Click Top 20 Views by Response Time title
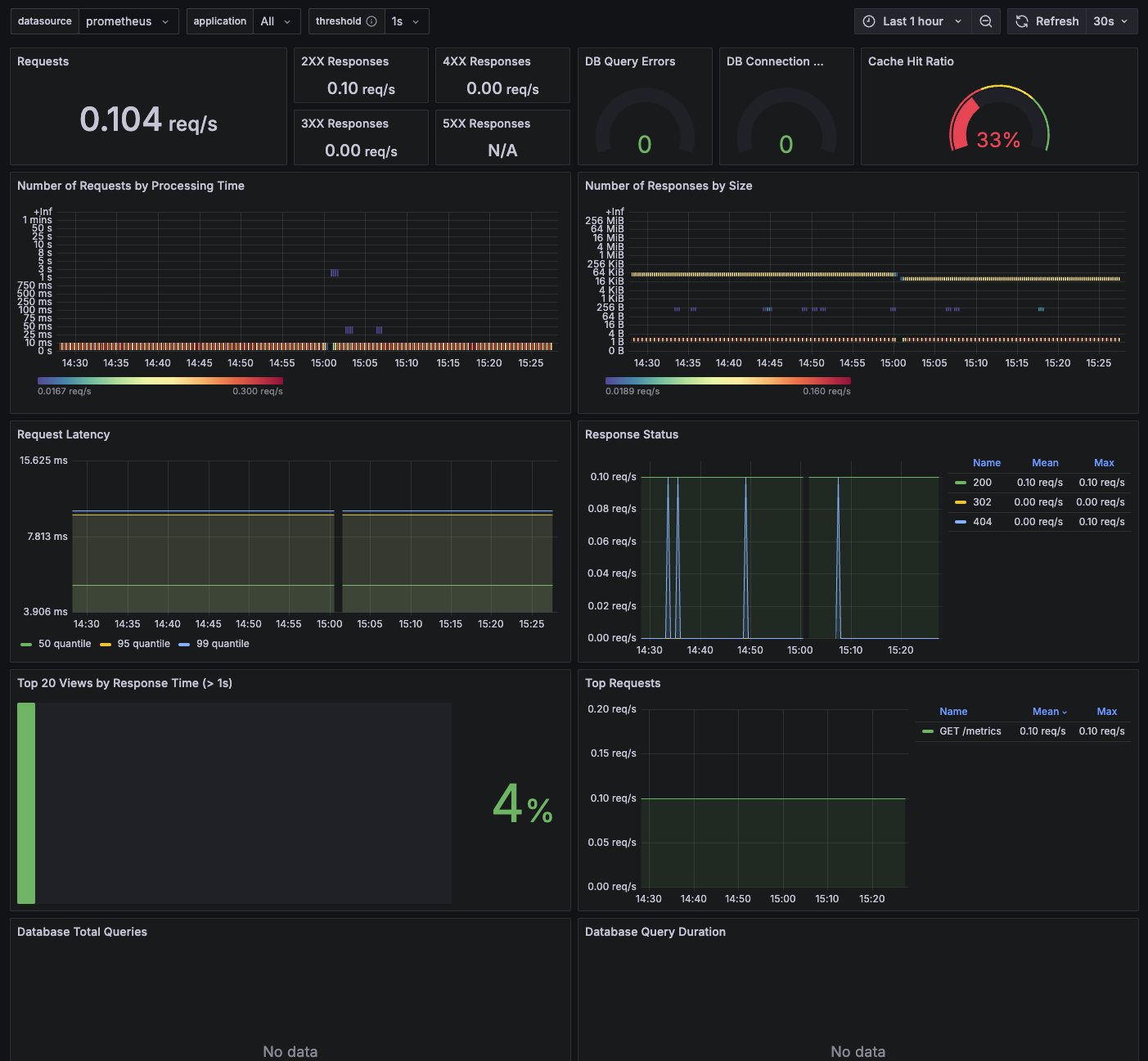 pos(124,683)
